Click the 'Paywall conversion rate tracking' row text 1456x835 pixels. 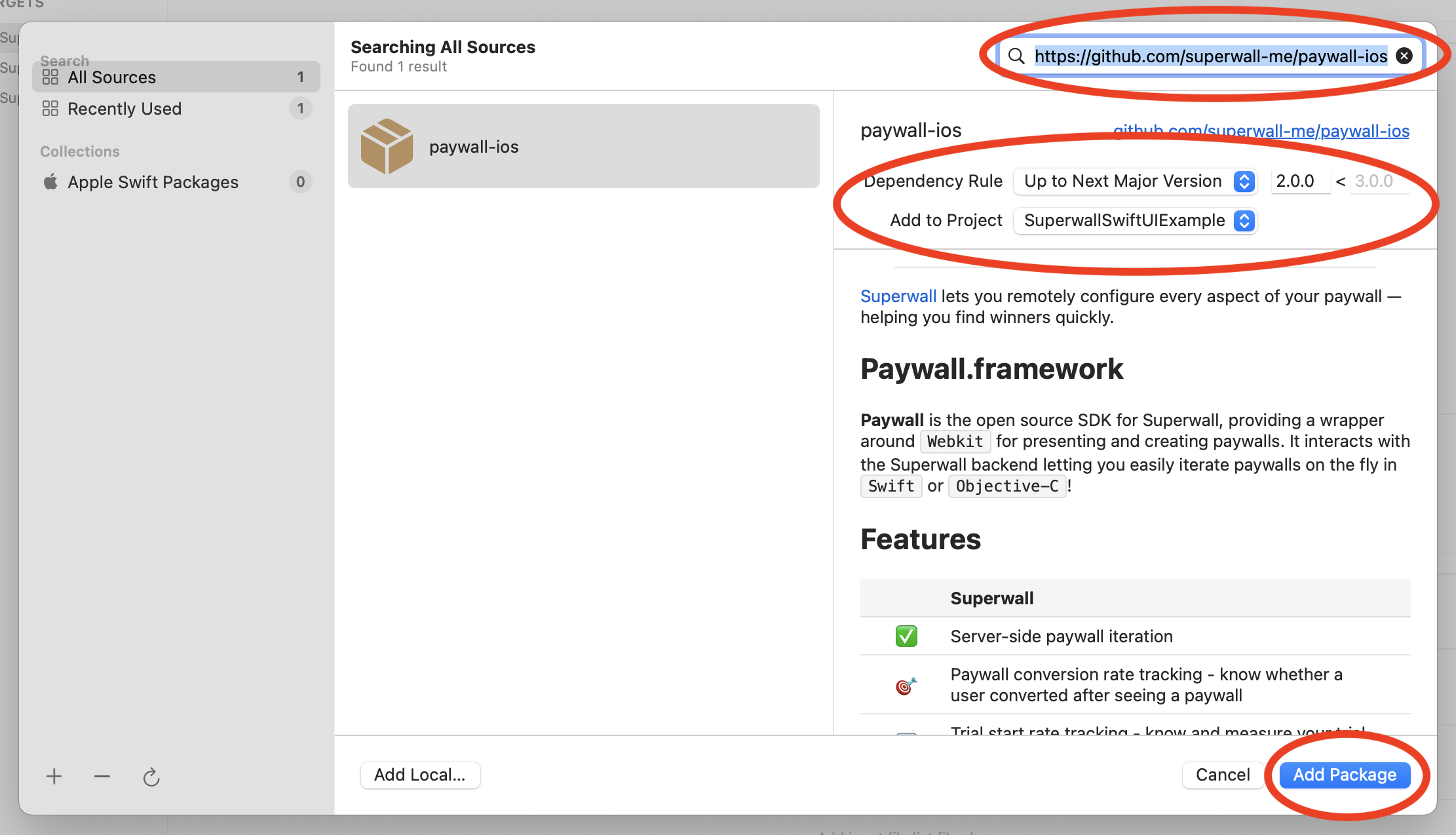coord(1147,685)
